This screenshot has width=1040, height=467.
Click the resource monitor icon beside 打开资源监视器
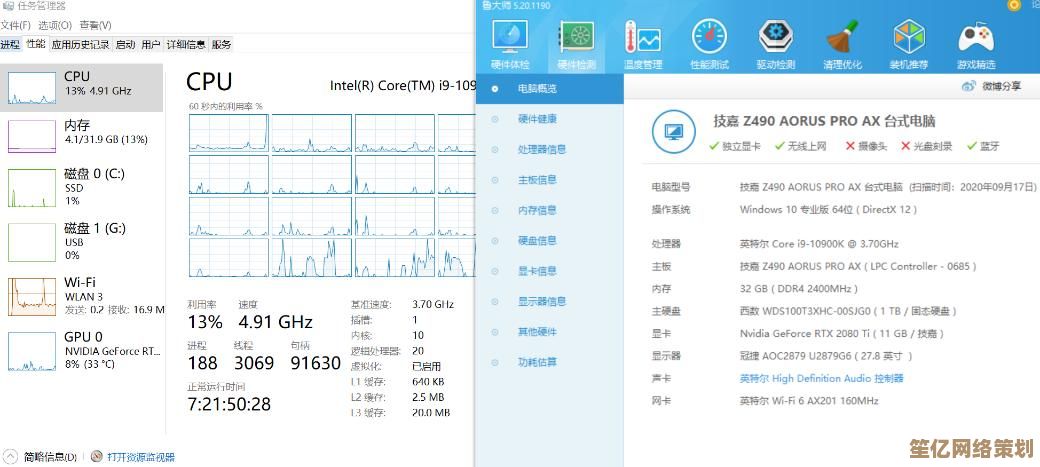click(97, 456)
